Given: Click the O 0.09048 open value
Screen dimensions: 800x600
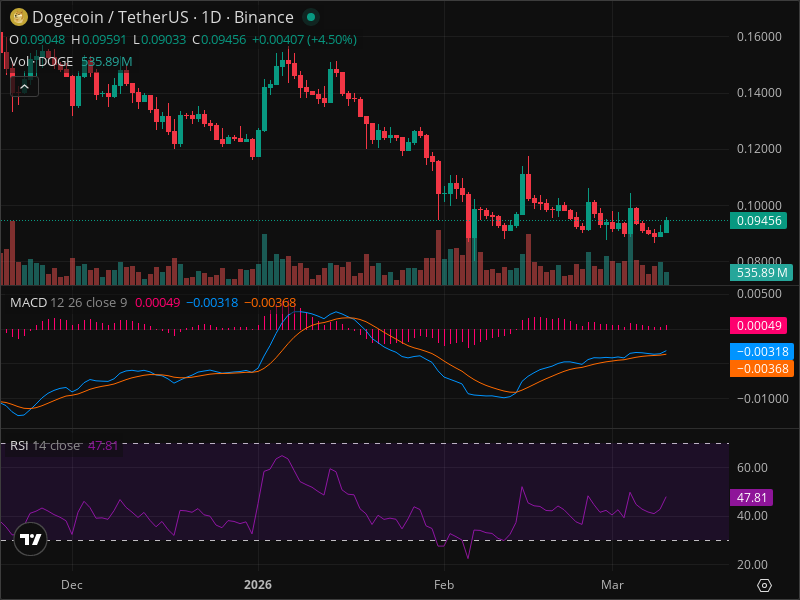Looking at the screenshot, I should pyautogui.click(x=37, y=40).
